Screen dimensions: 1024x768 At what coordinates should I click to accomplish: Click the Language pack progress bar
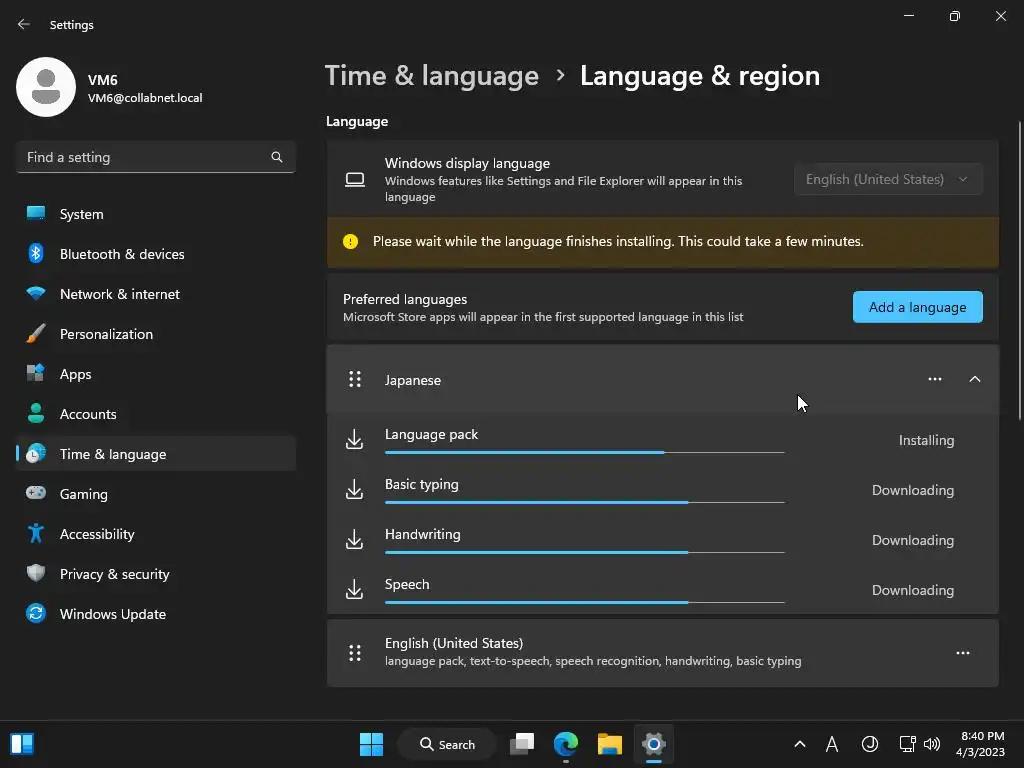(584, 452)
